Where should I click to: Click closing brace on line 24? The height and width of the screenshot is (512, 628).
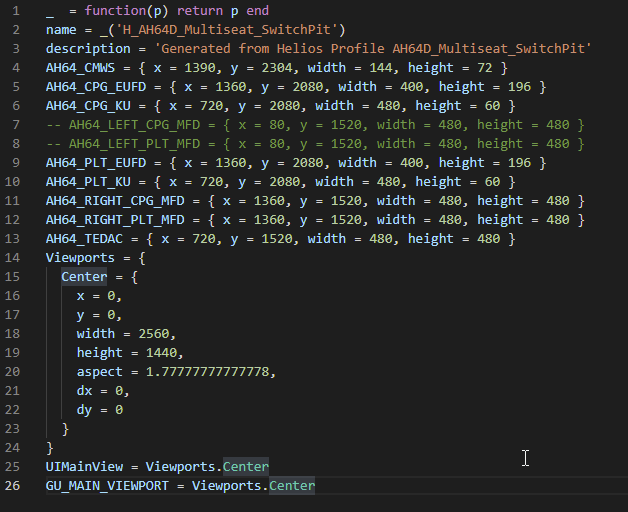coord(50,448)
